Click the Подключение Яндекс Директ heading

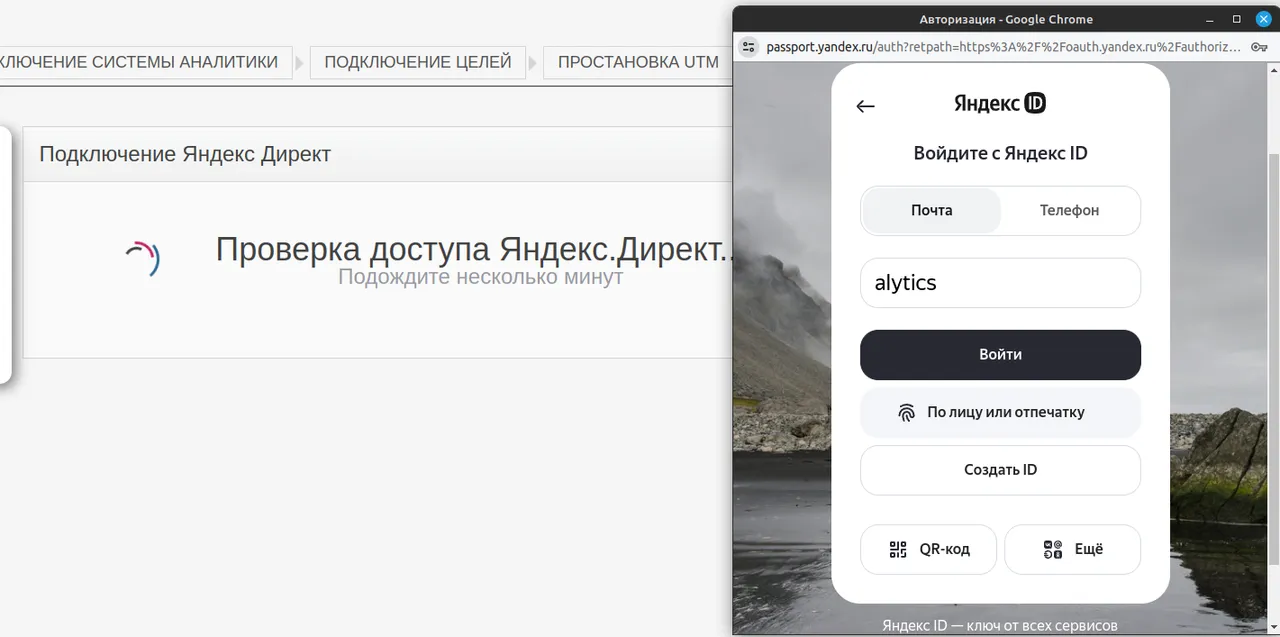pyautogui.click(x=185, y=154)
